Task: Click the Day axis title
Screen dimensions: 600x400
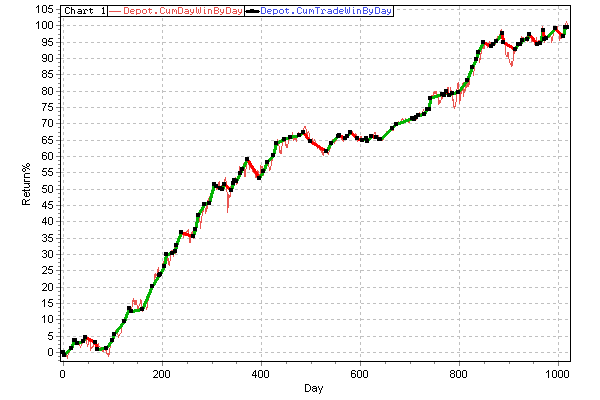Action: 313,388
